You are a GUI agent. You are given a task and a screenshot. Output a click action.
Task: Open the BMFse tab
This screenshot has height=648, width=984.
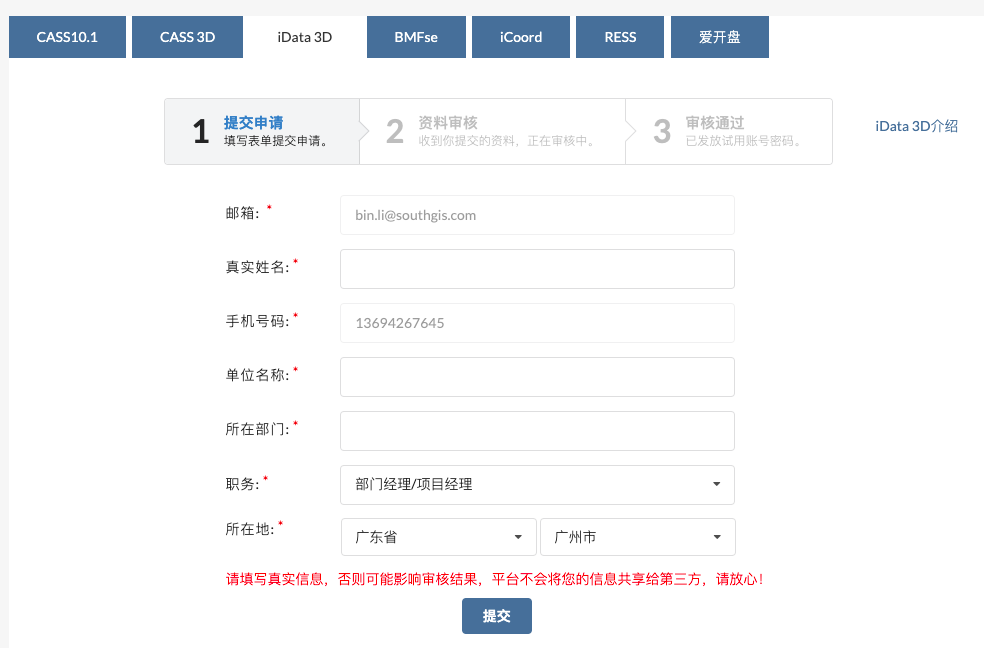[x=415, y=37]
